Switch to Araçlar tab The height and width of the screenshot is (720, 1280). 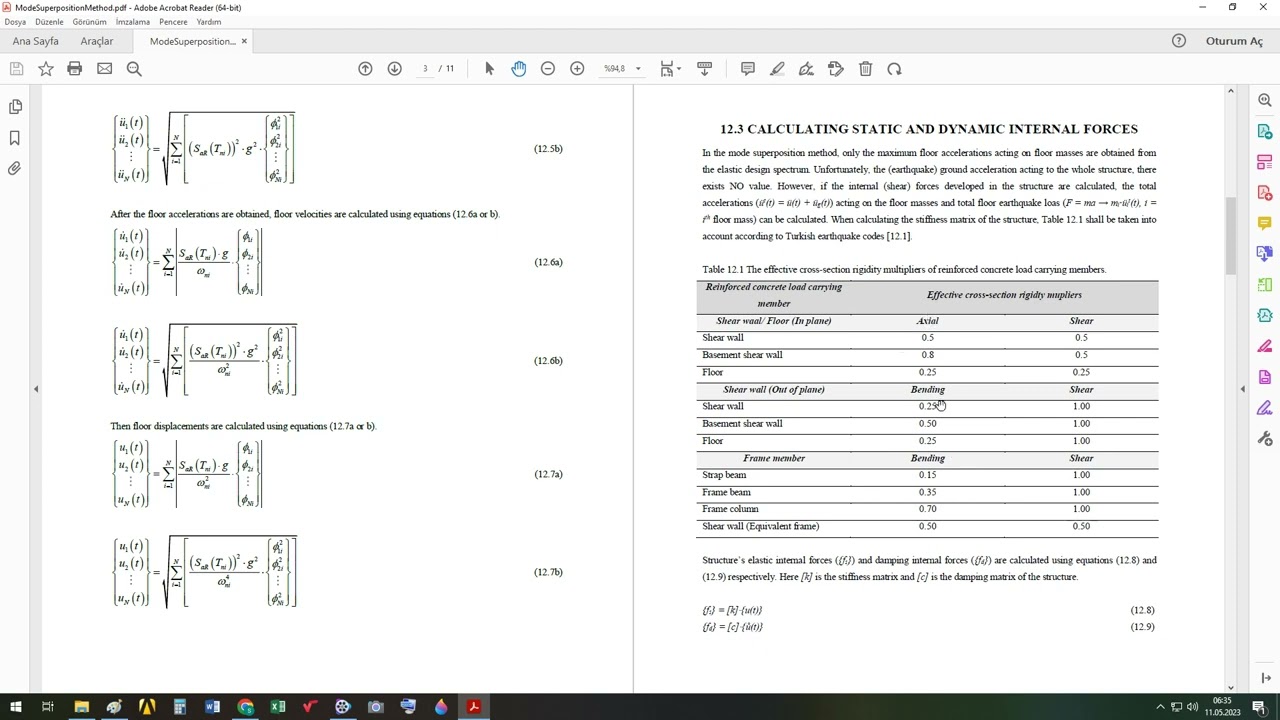coord(97,41)
